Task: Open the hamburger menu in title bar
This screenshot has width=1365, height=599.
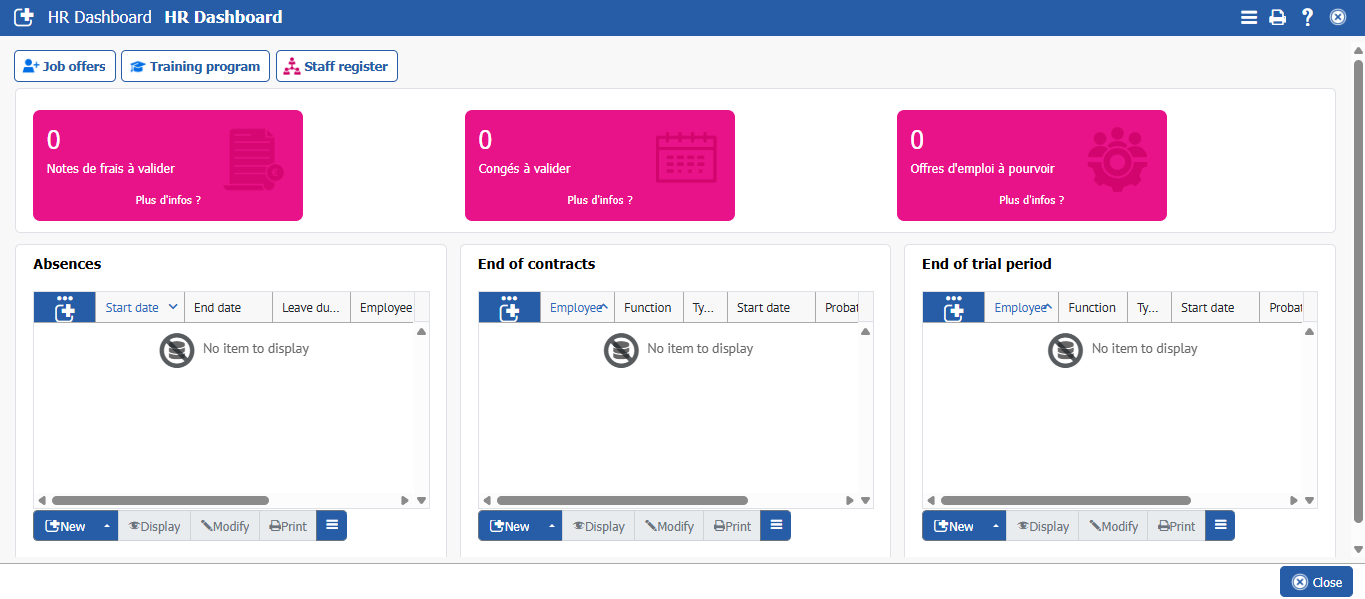Action: (x=1248, y=17)
